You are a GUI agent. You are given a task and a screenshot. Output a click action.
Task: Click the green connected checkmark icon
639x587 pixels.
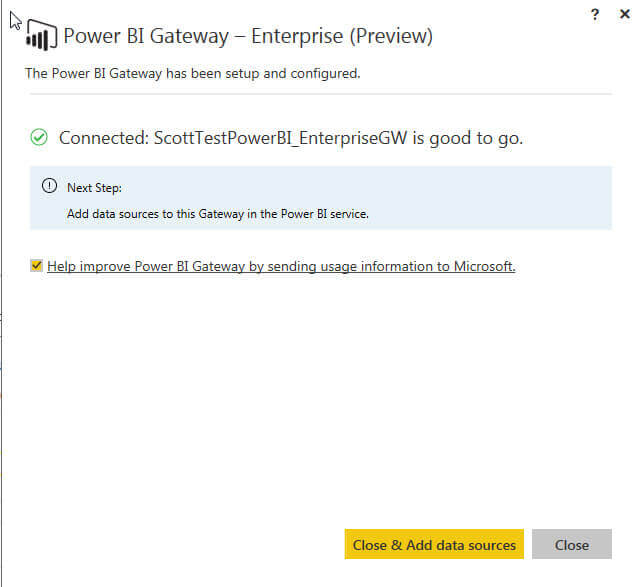[39, 138]
